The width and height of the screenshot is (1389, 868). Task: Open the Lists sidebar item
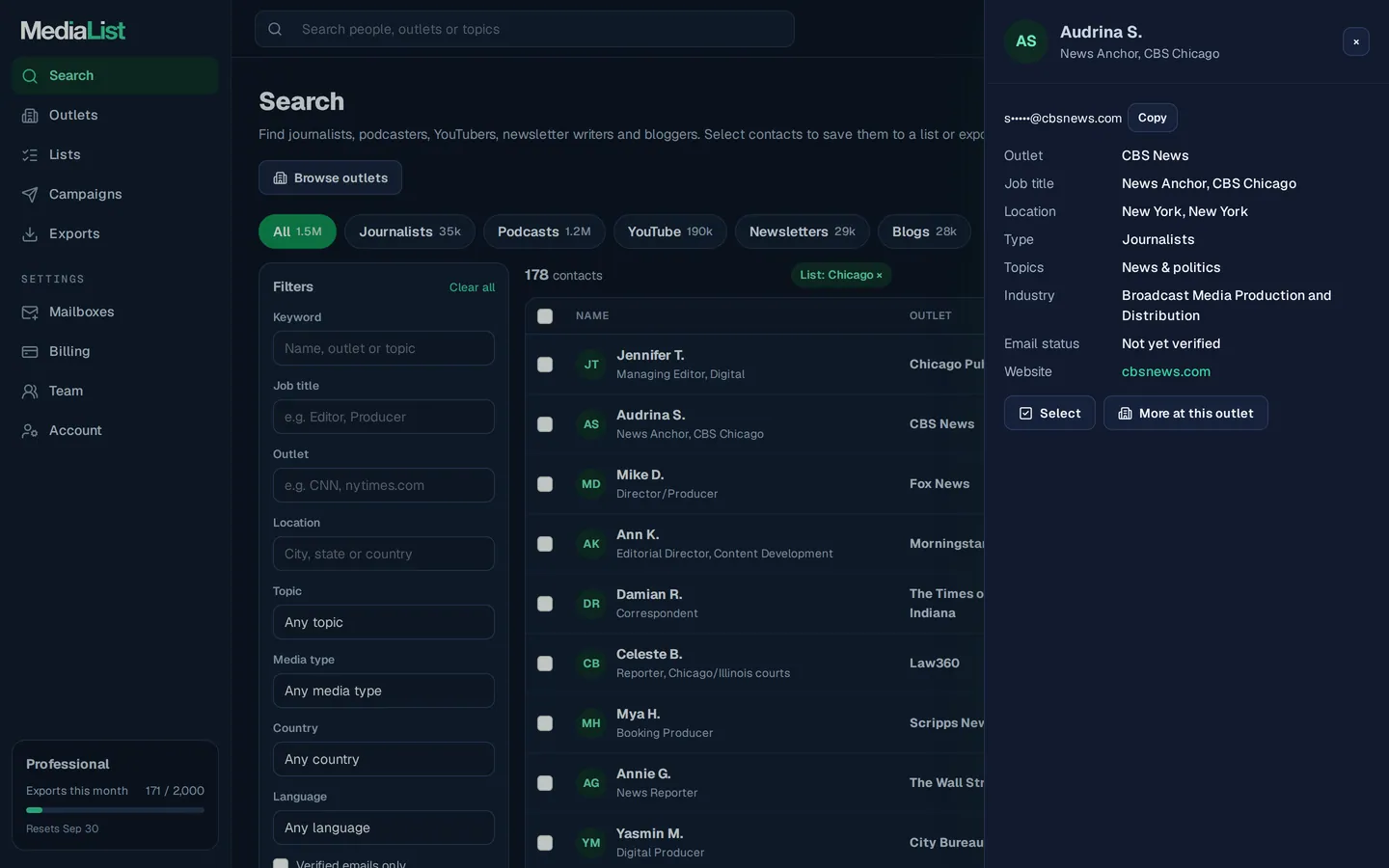pos(115,154)
